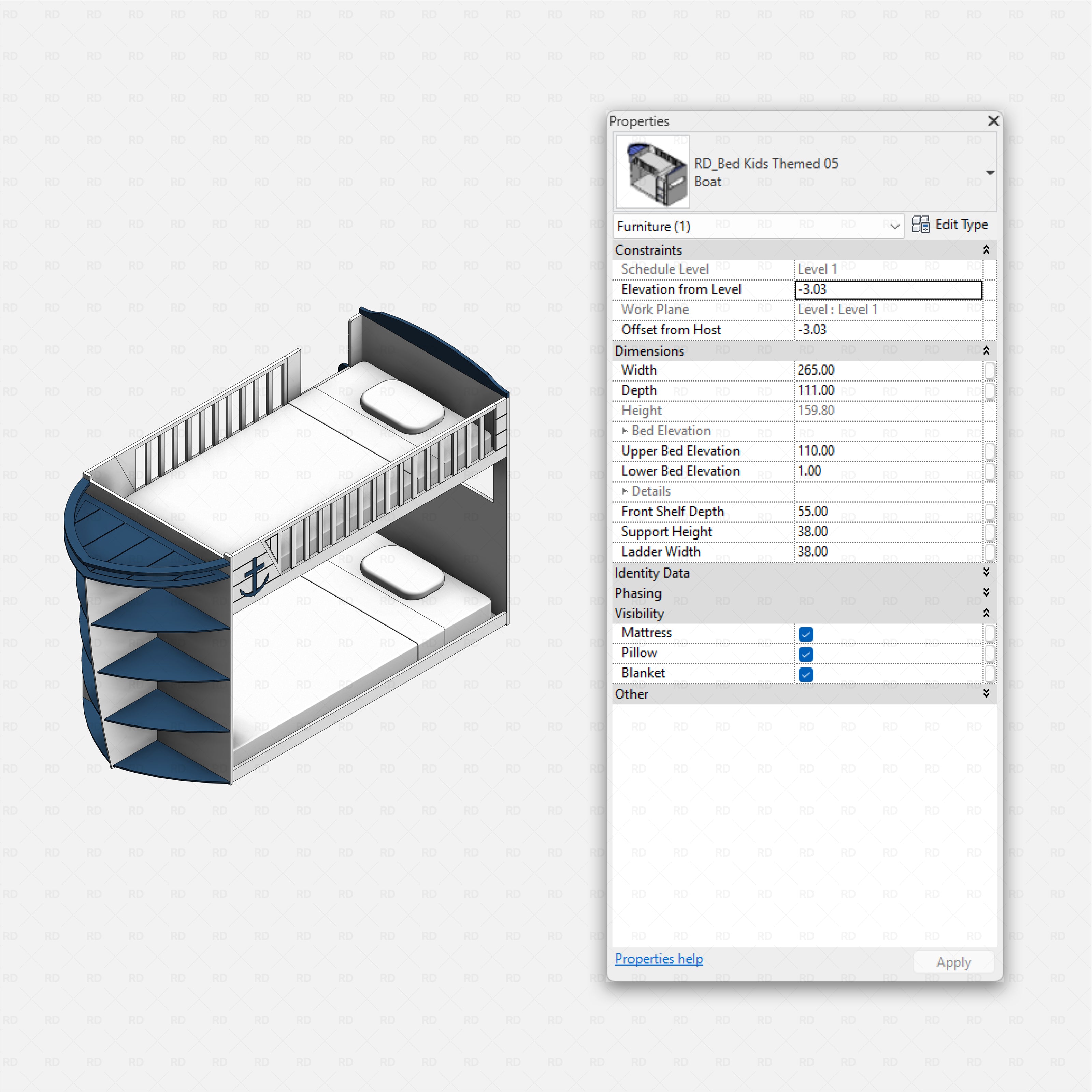1092x1092 pixels.
Task: Select the Edit Type icon
Action: click(x=921, y=225)
